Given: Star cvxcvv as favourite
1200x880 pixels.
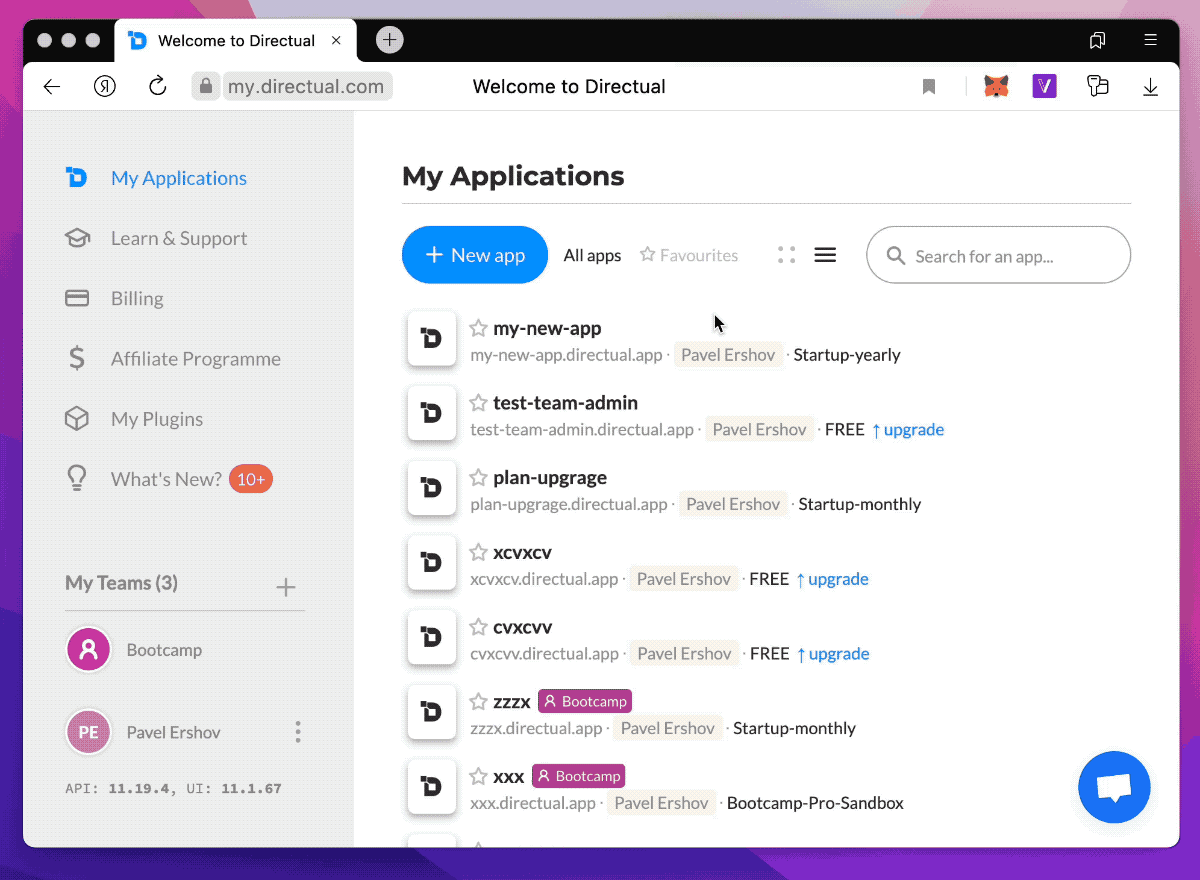Looking at the screenshot, I should click(479, 627).
